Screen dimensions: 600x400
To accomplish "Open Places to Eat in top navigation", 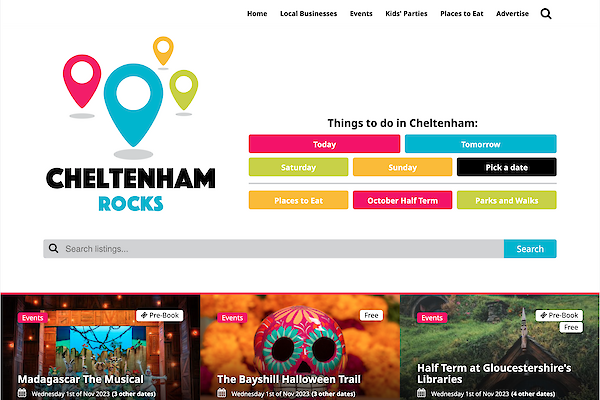I will click(461, 14).
